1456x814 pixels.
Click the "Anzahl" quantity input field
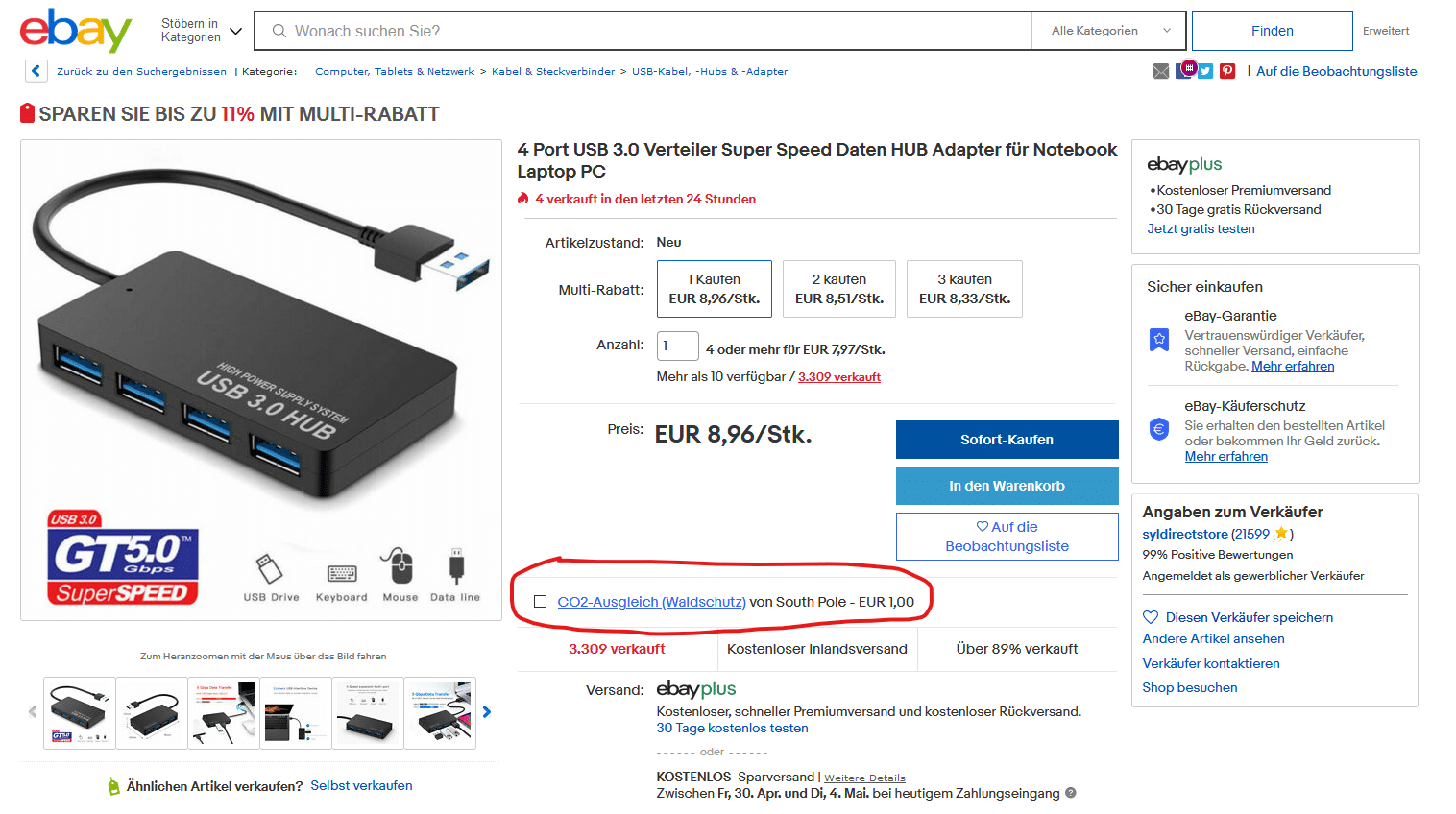[677, 346]
